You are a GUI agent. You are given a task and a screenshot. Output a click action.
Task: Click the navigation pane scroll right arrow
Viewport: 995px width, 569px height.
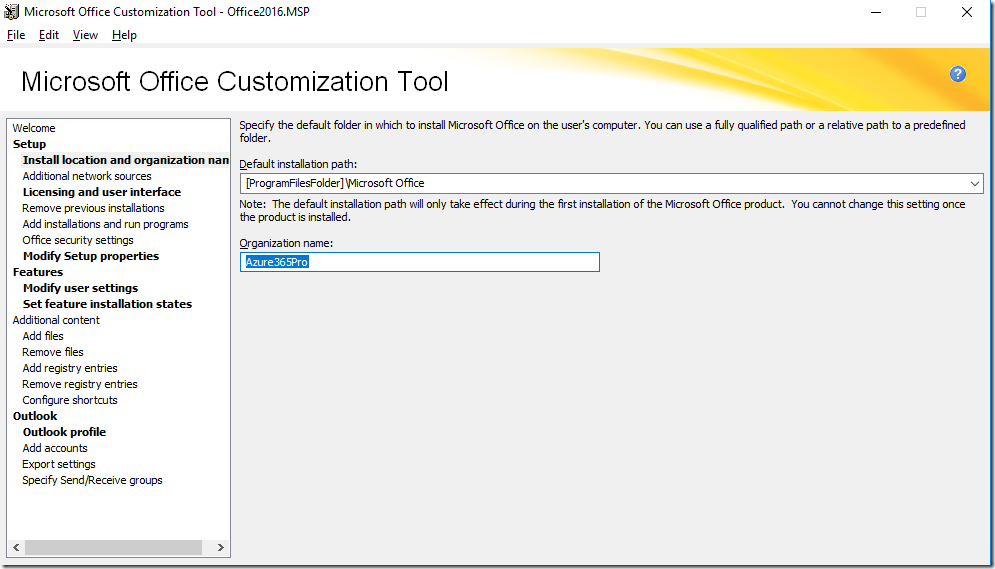tap(220, 547)
